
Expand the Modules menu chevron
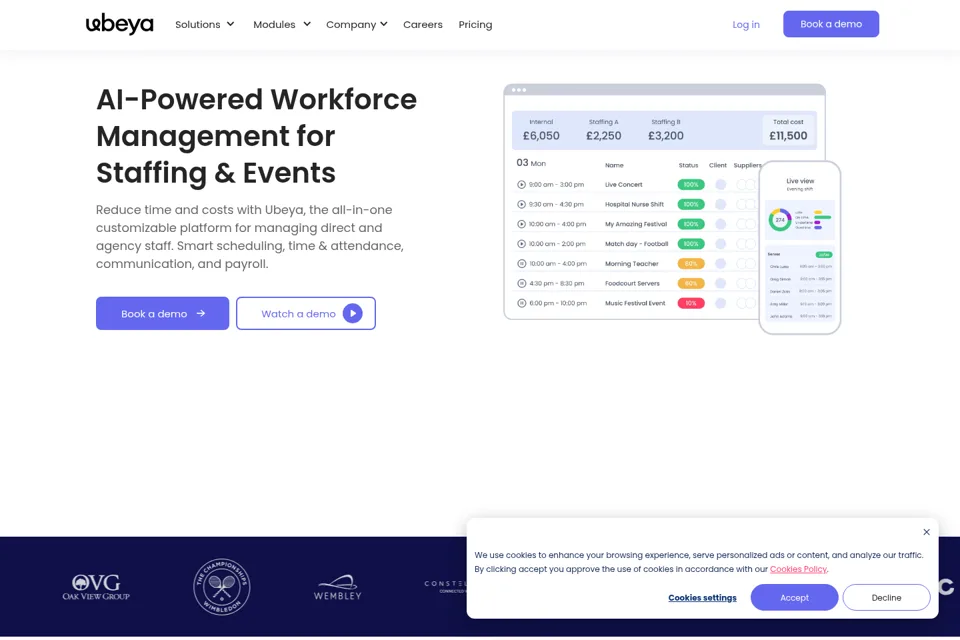coord(307,24)
